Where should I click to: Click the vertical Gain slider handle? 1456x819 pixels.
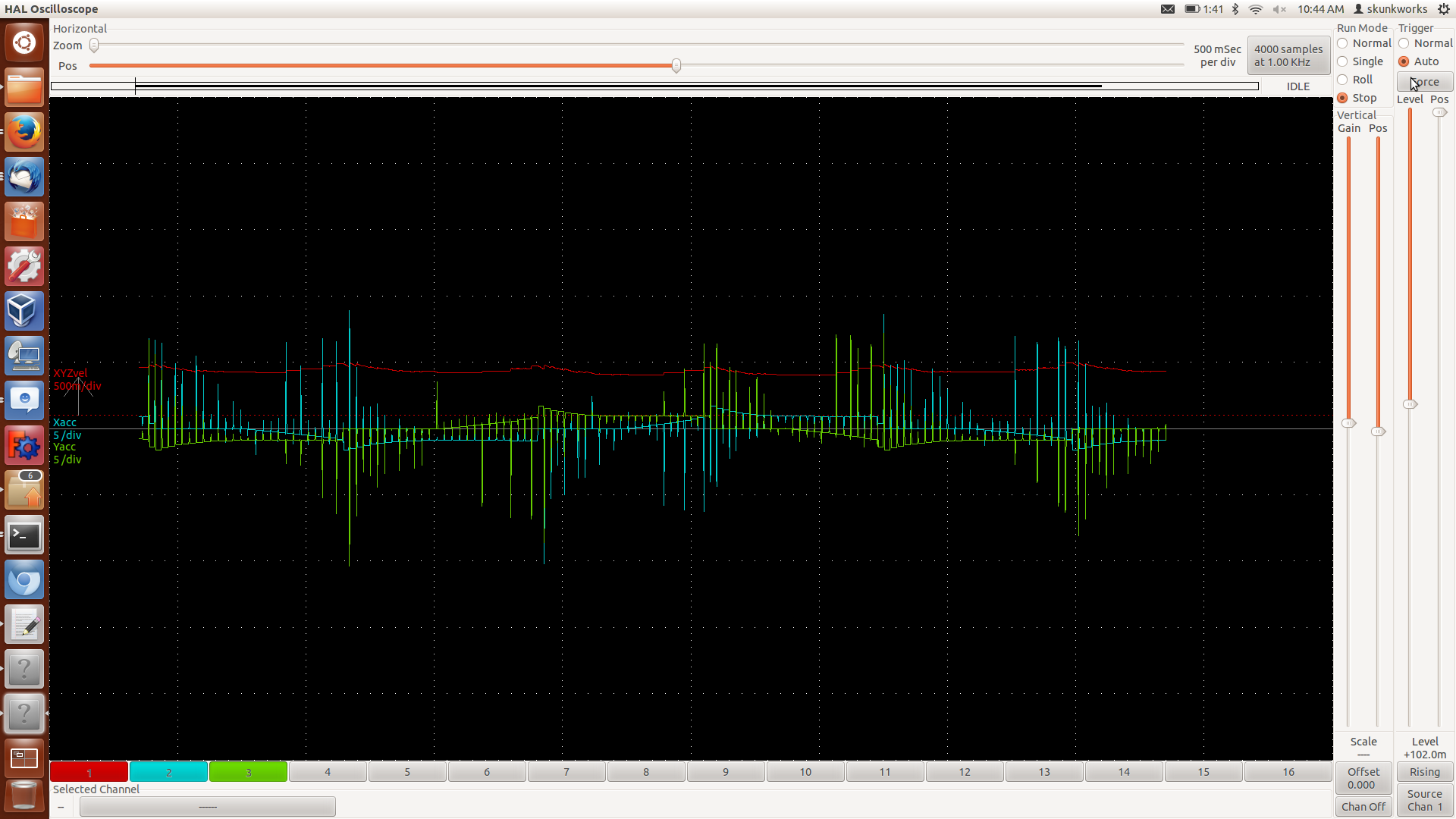(1348, 423)
